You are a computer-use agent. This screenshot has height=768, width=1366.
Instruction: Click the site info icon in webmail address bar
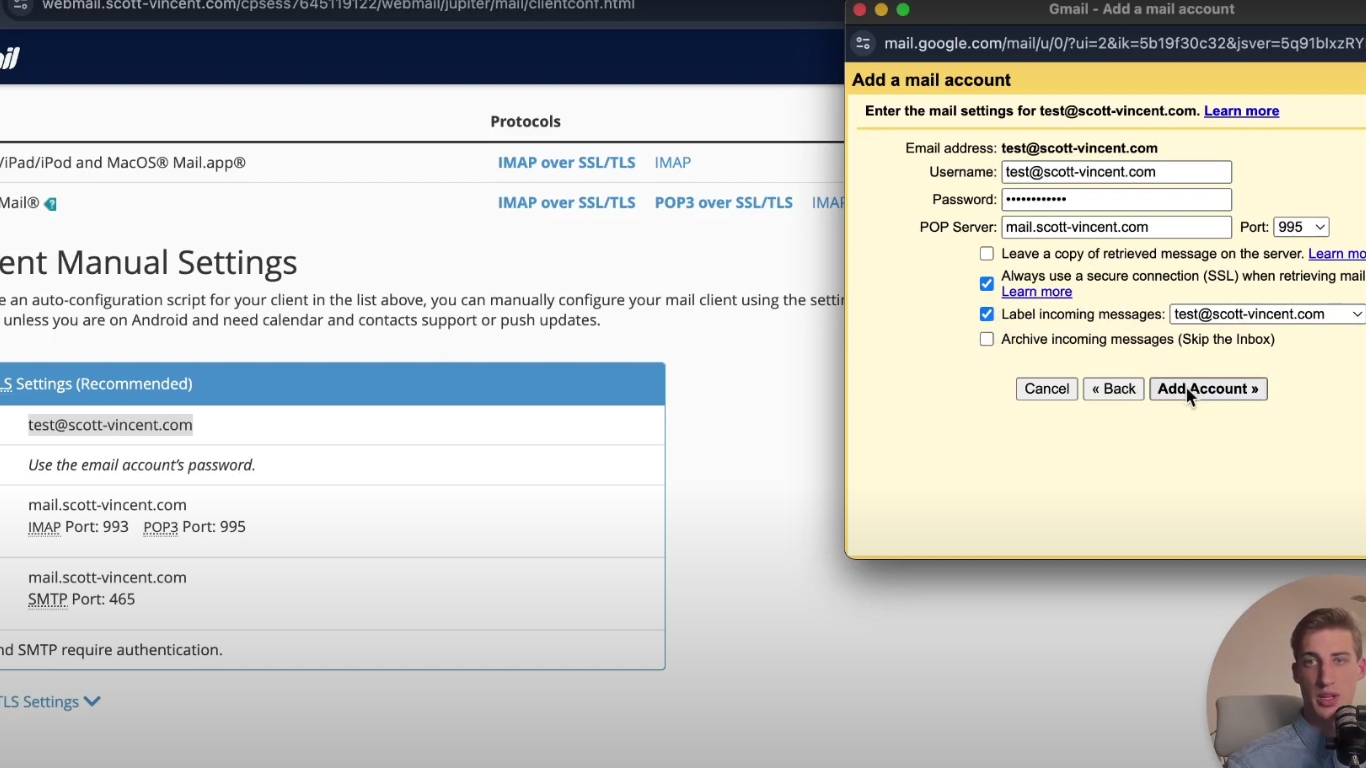click(x=20, y=5)
